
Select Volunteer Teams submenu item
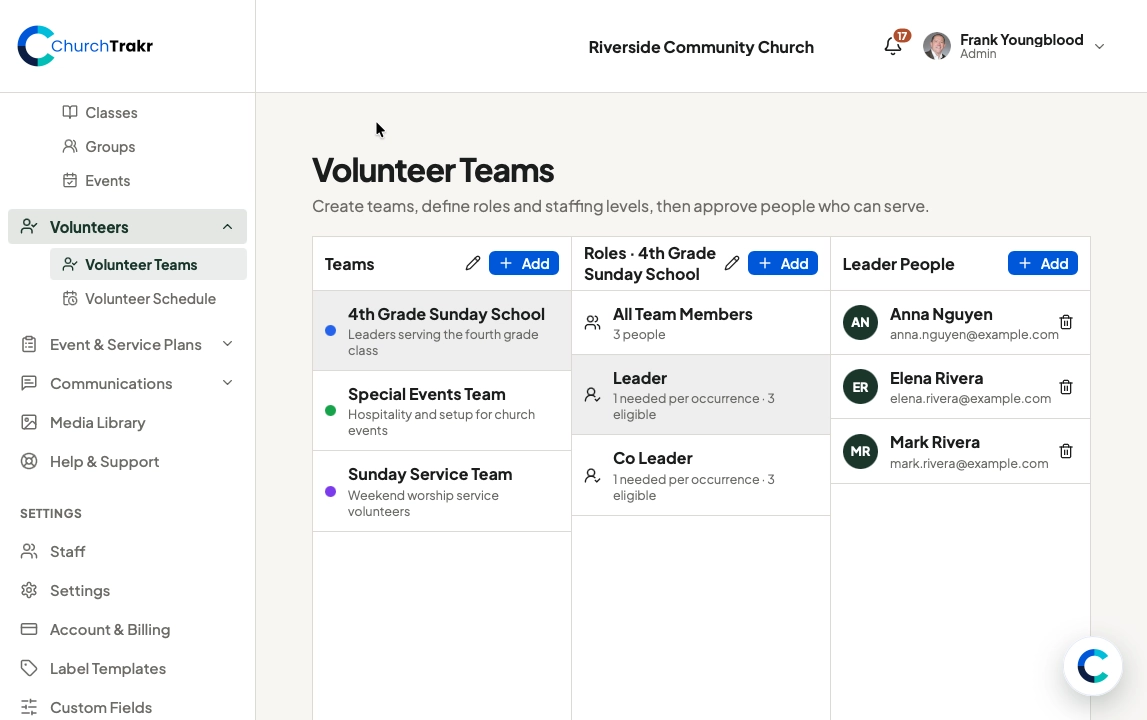(148, 265)
